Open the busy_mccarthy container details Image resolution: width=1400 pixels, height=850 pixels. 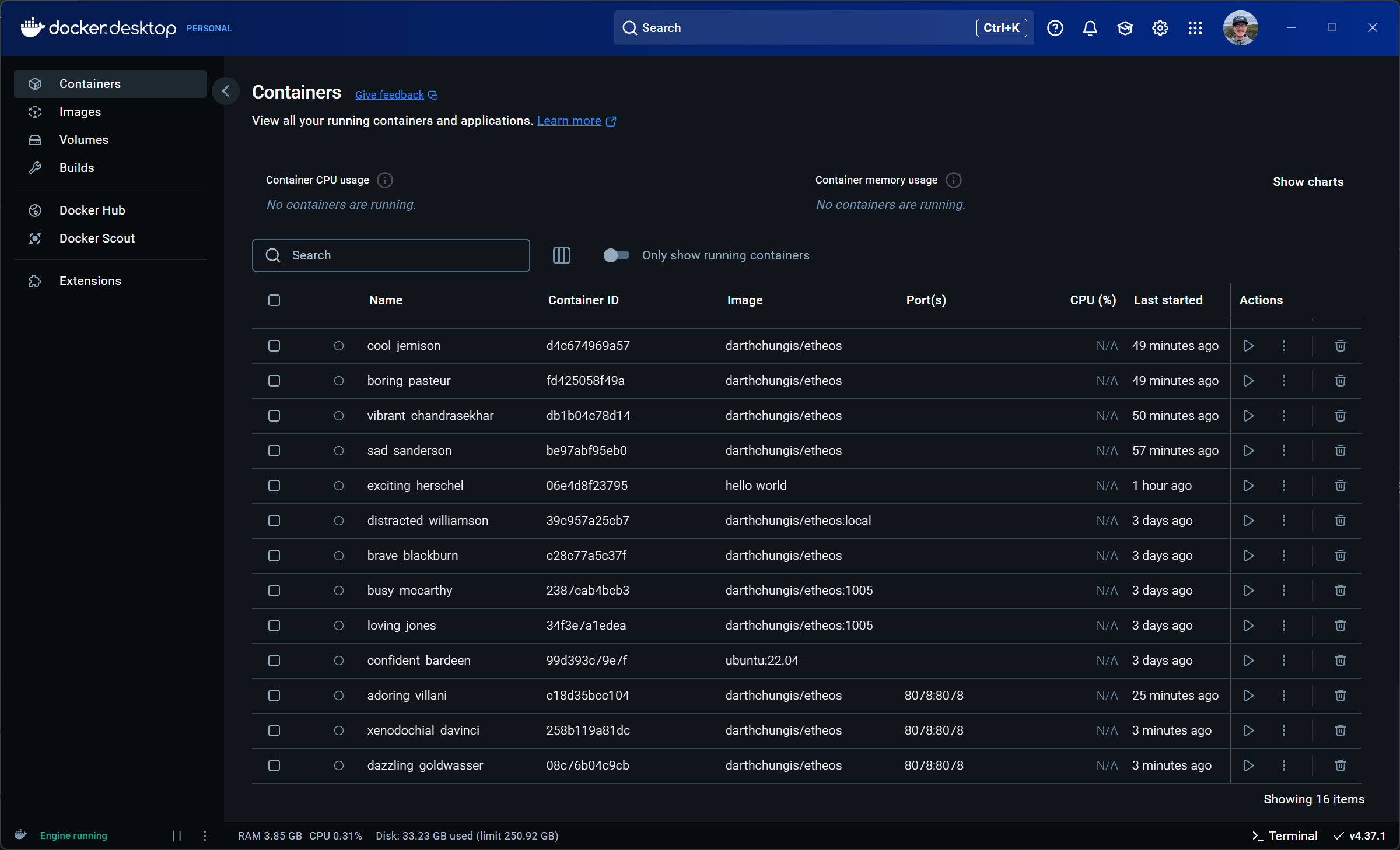pos(409,591)
